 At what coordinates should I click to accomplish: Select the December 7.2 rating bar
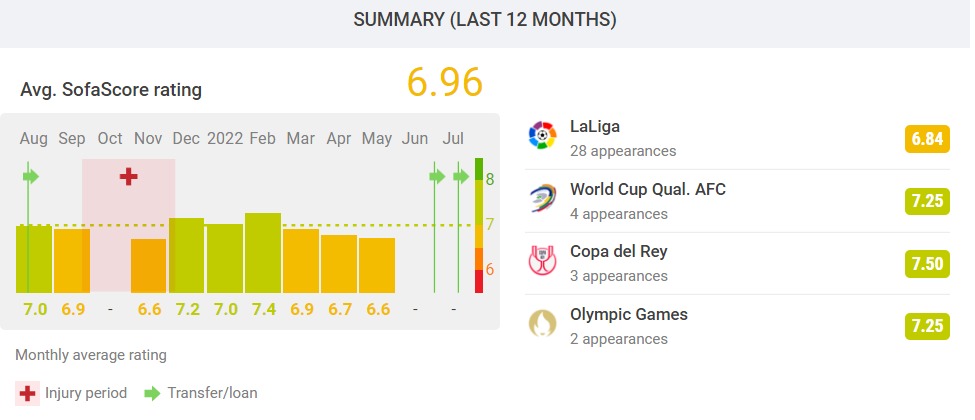click(x=187, y=255)
